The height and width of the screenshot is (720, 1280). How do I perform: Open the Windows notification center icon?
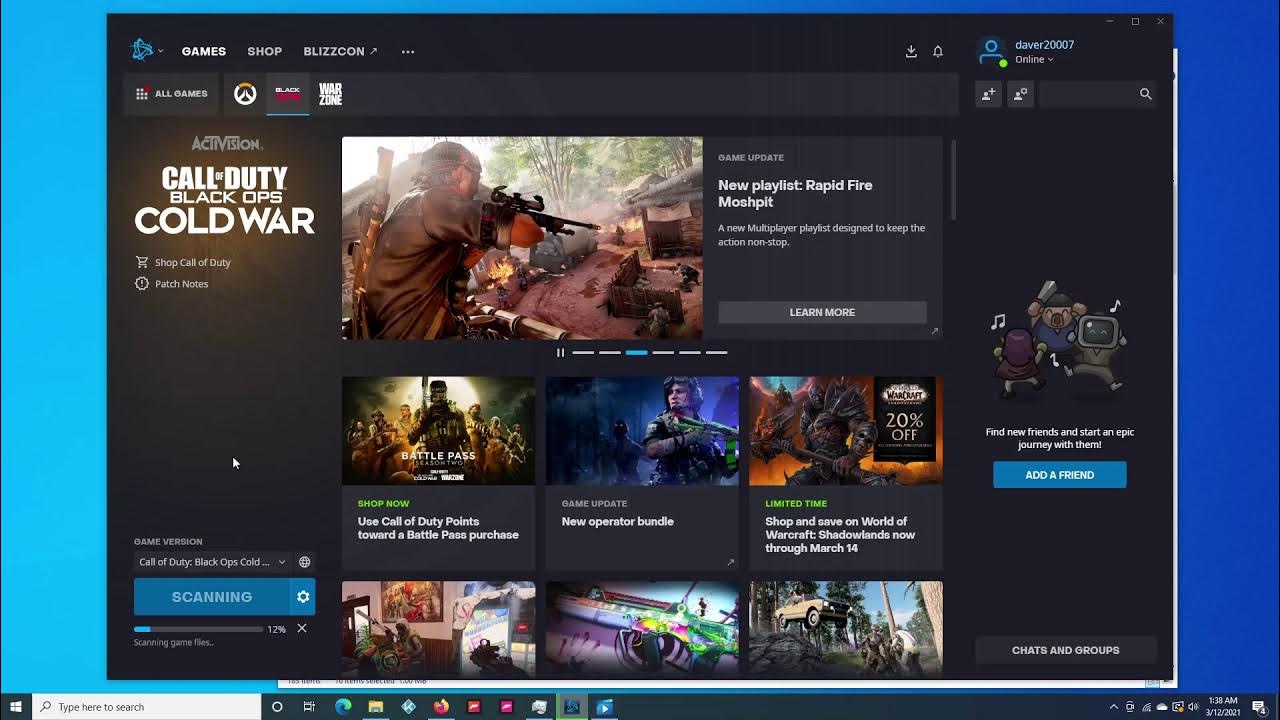click(x=1260, y=707)
